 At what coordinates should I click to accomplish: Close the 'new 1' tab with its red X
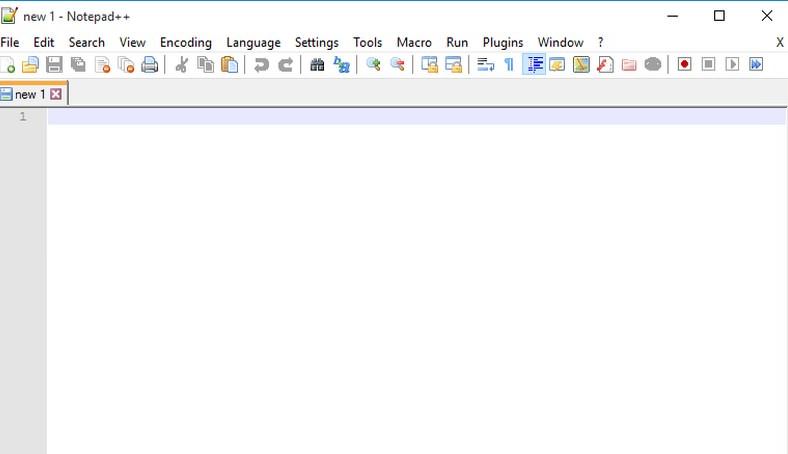coord(56,94)
